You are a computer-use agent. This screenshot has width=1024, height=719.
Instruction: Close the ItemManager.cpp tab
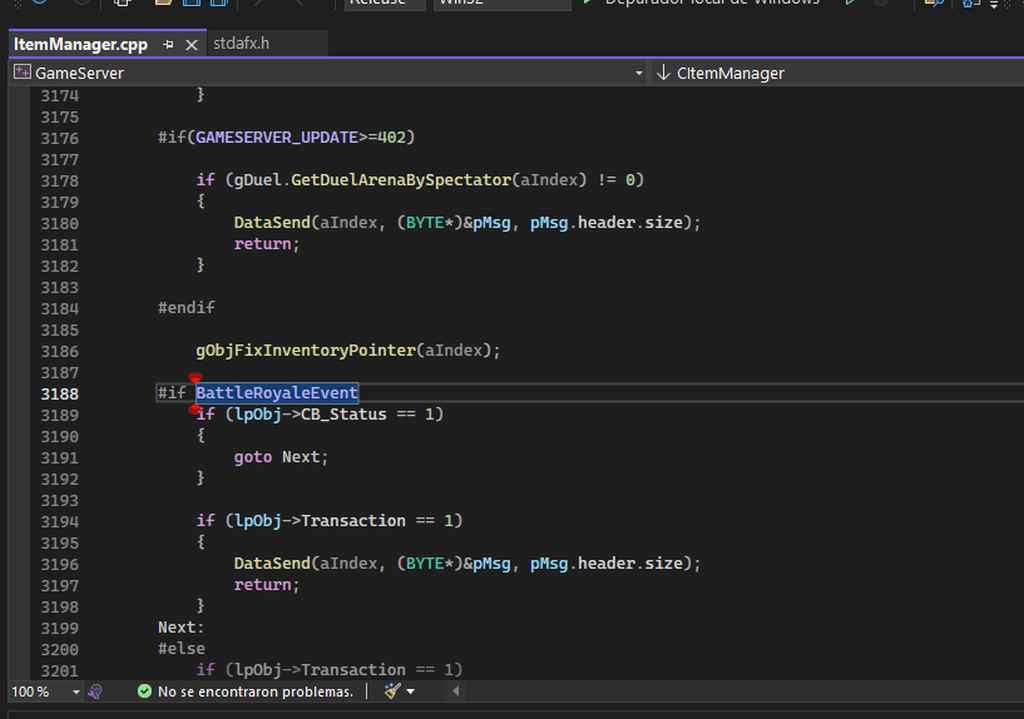tap(191, 45)
